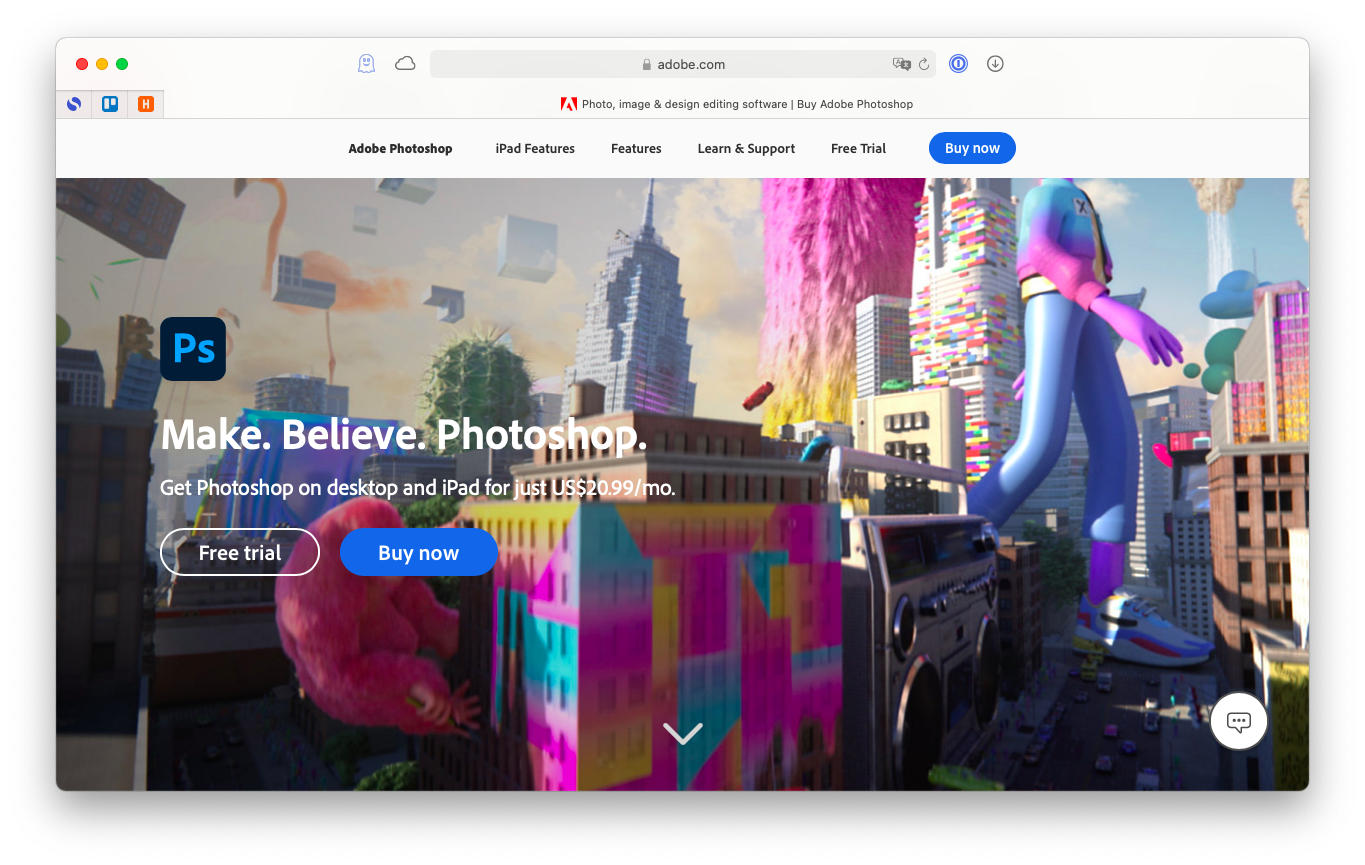Open the Features navigation link
This screenshot has width=1365, height=865.
pos(636,148)
